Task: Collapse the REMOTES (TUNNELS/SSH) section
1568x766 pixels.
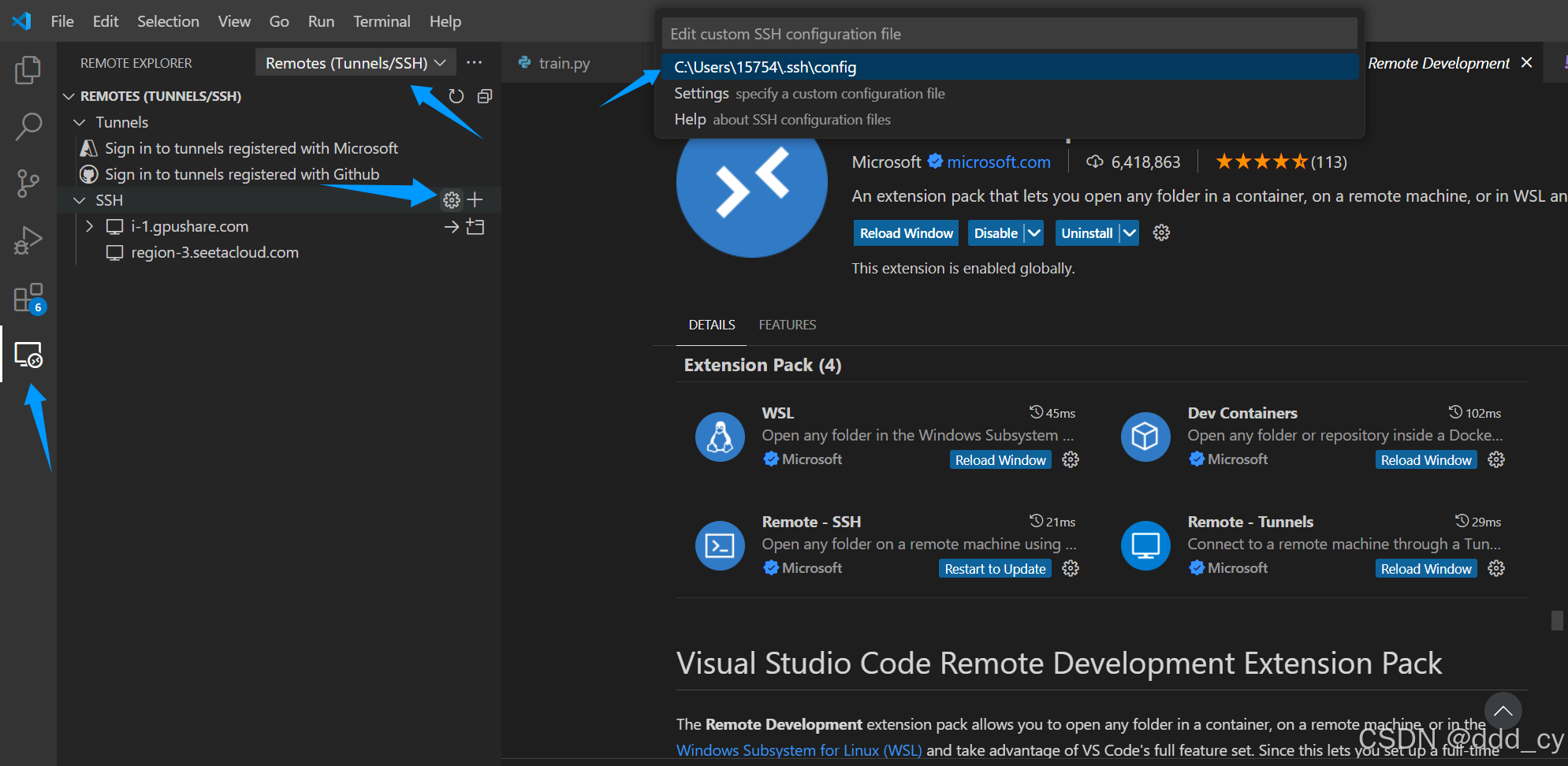Action: click(69, 96)
